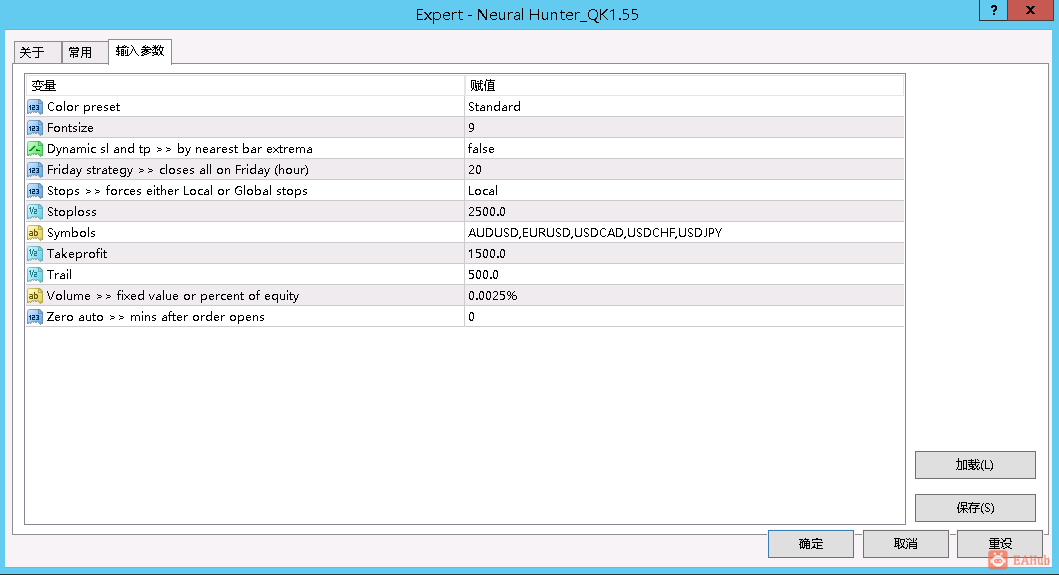
Task: Click the Fontsize integer type icon
Action: coord(34,128)
